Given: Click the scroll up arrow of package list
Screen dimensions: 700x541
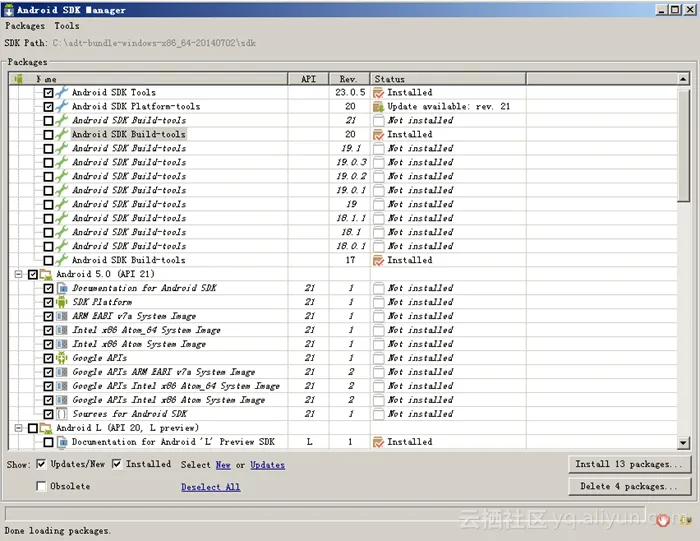Looking at the screenshot, I should pos(683,79).
